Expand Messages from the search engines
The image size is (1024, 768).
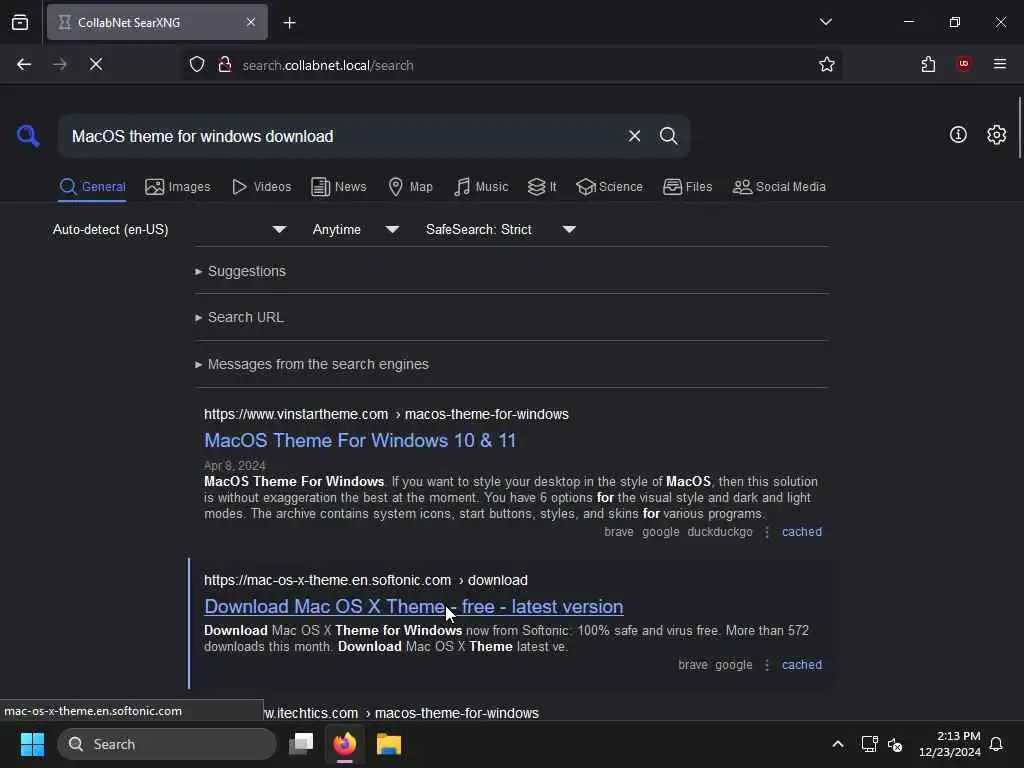click(x=312, y=364)
